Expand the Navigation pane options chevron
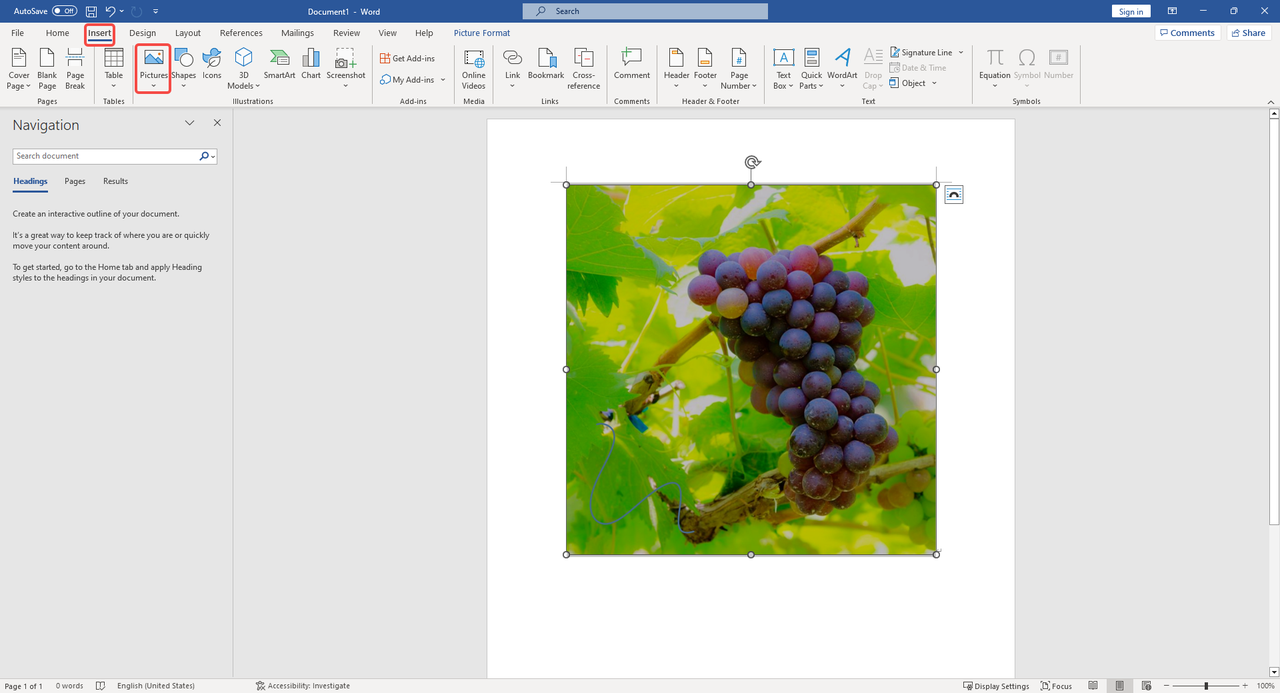1280x693 pixels. (189, 123)
